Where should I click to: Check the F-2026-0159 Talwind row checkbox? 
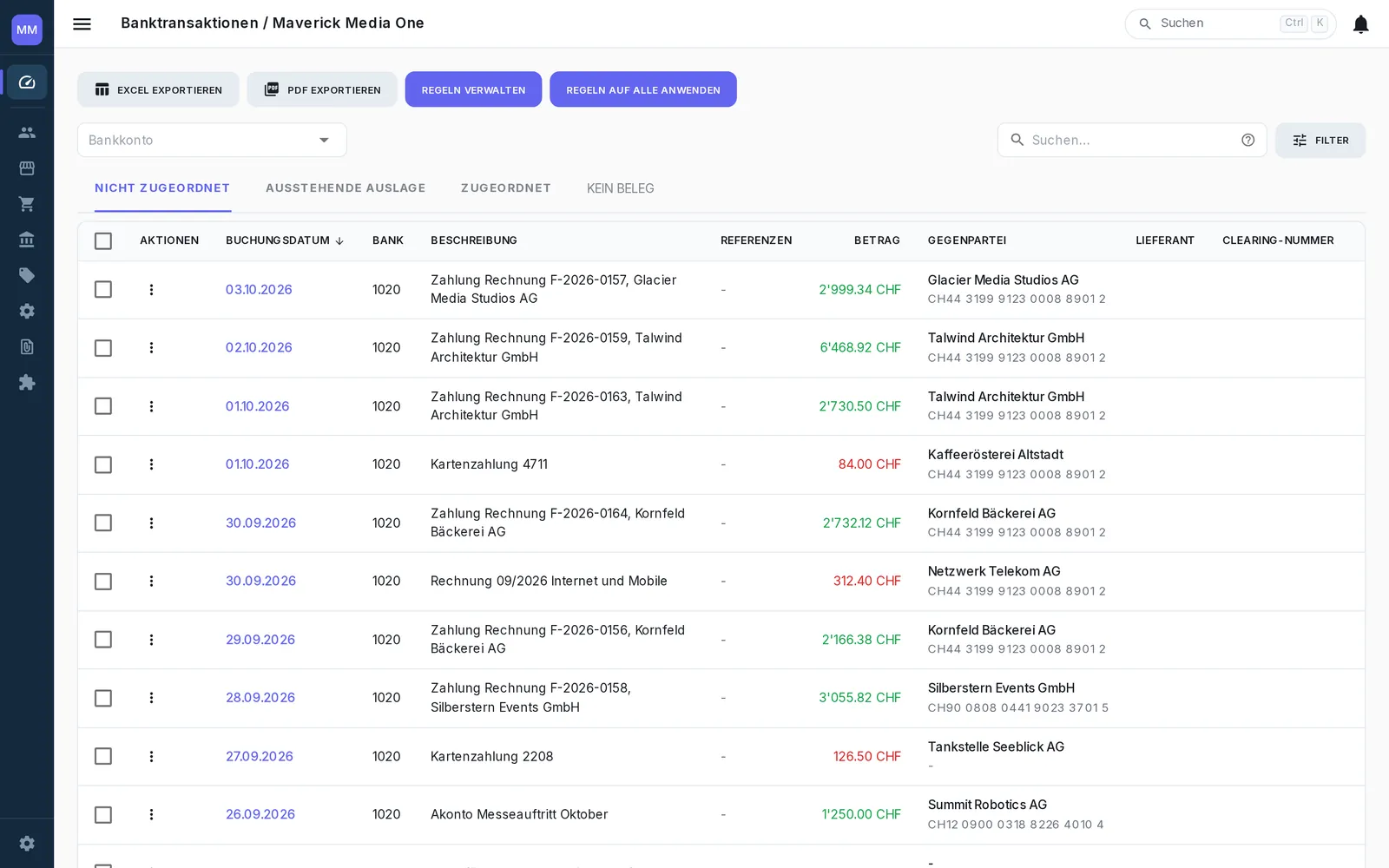point(103,347)
